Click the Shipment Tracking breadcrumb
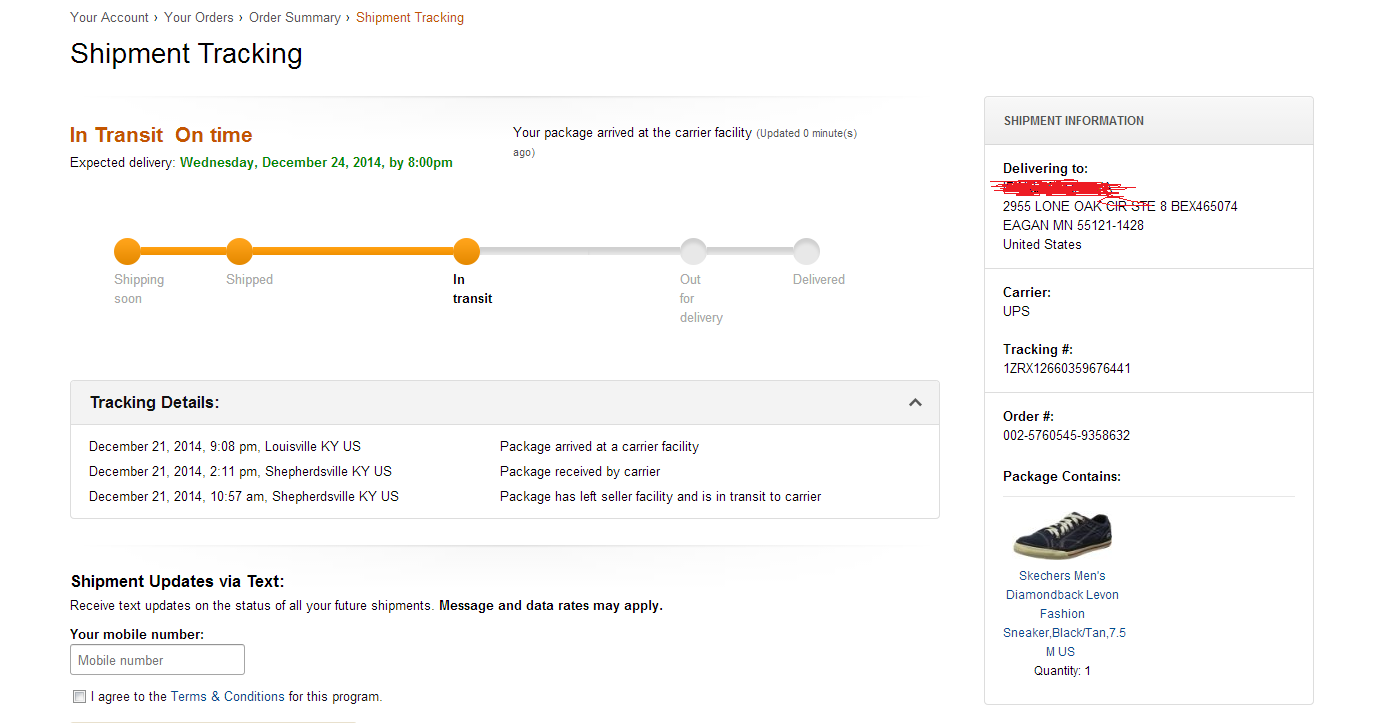1384x723 pixels. [409, 17]
